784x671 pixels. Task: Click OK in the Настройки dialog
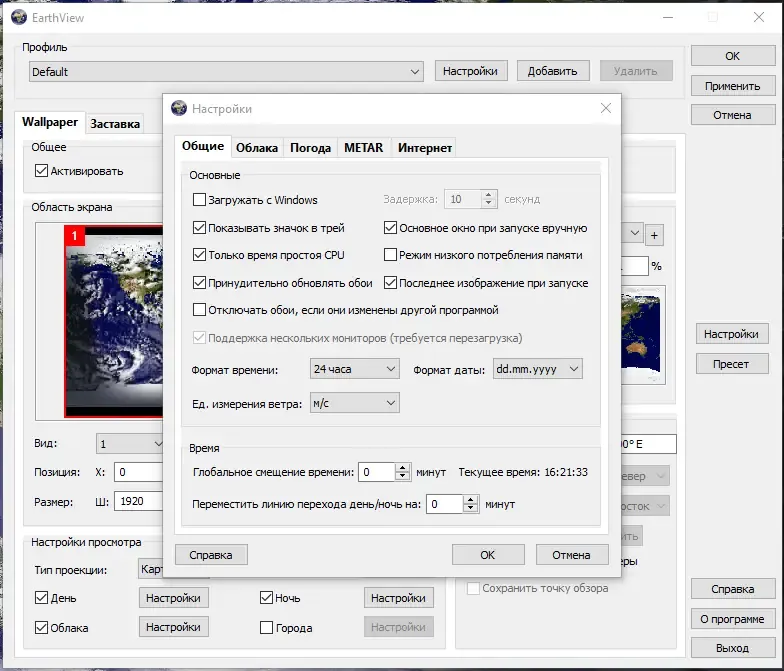488,555
